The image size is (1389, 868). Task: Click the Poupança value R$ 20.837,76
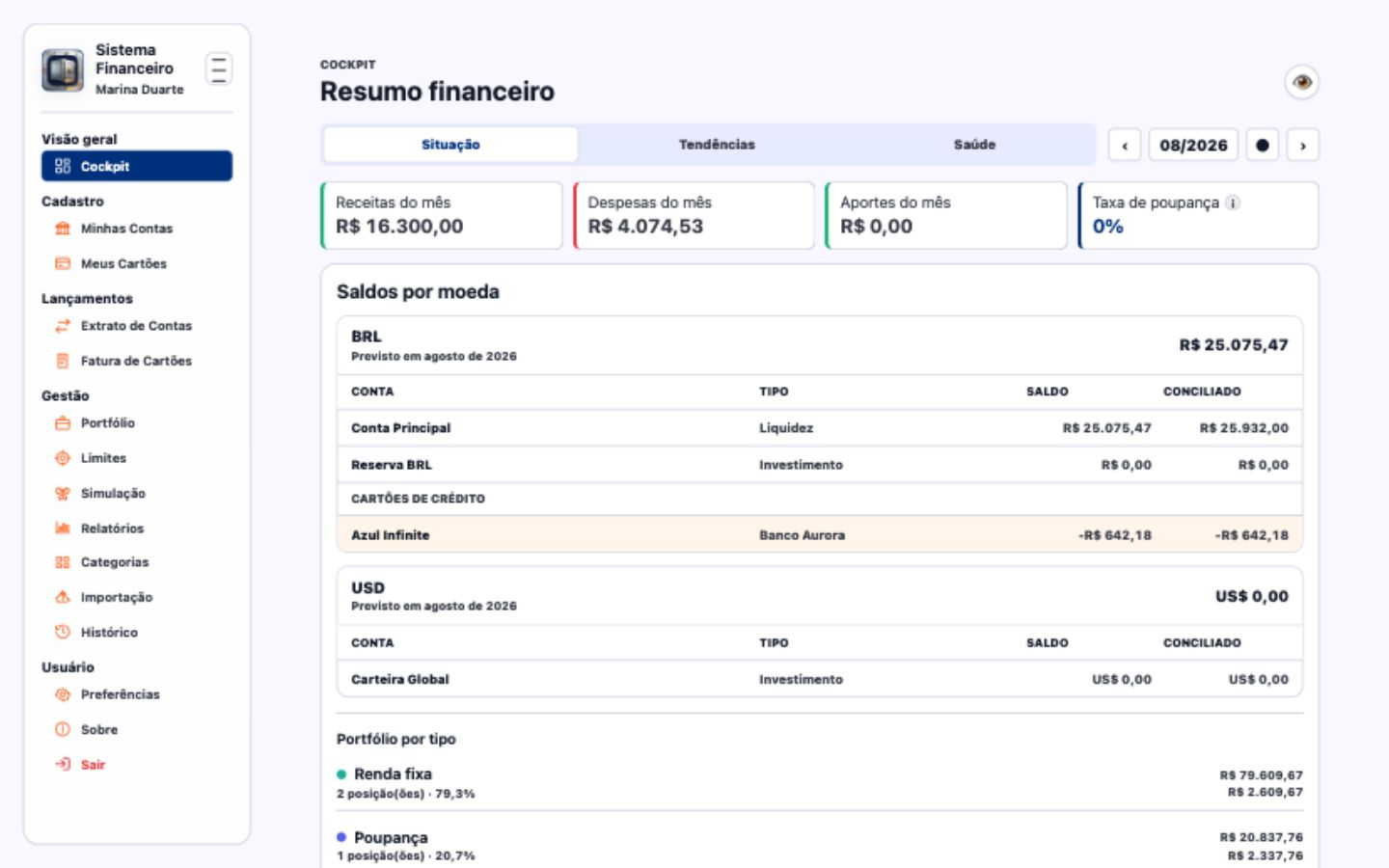click(1261, 837)
